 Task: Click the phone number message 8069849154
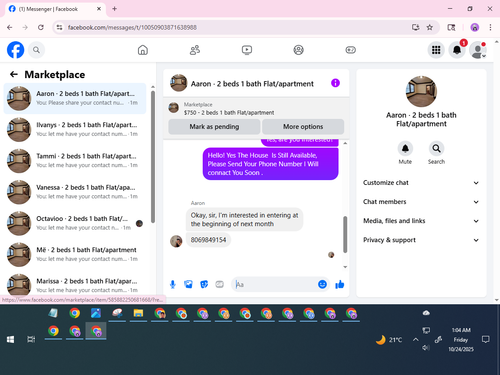tap(208, 240)
